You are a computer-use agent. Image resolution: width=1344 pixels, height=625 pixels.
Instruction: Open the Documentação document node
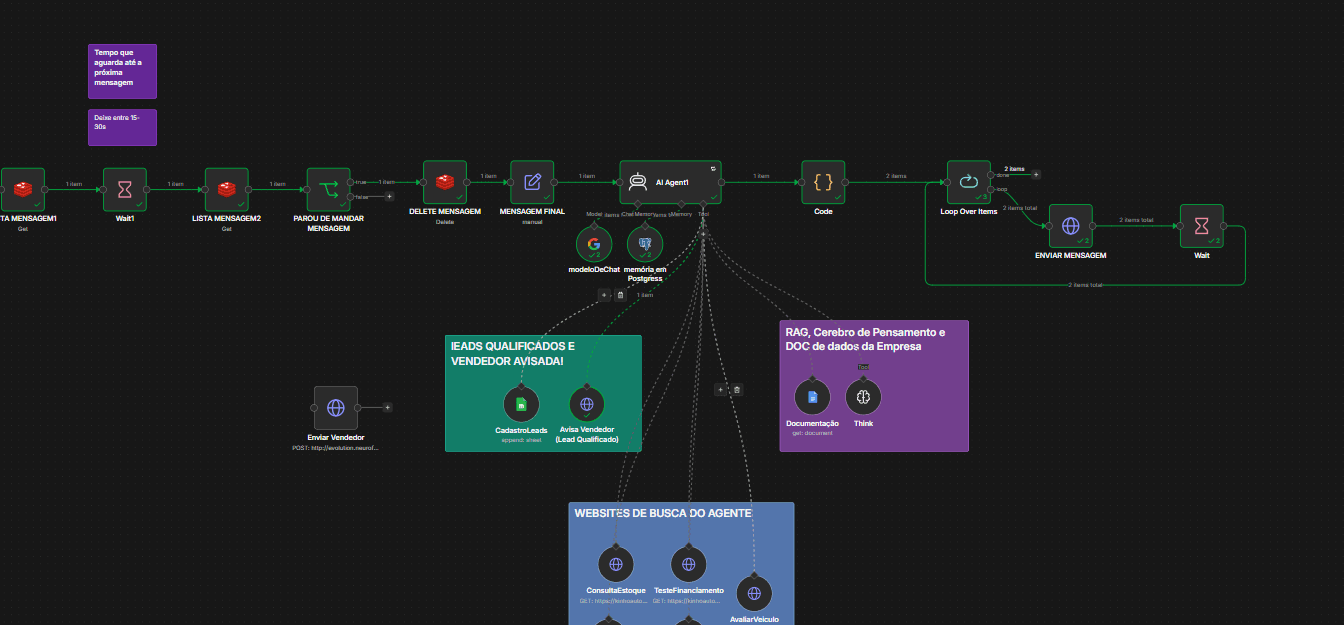point(813,397)
